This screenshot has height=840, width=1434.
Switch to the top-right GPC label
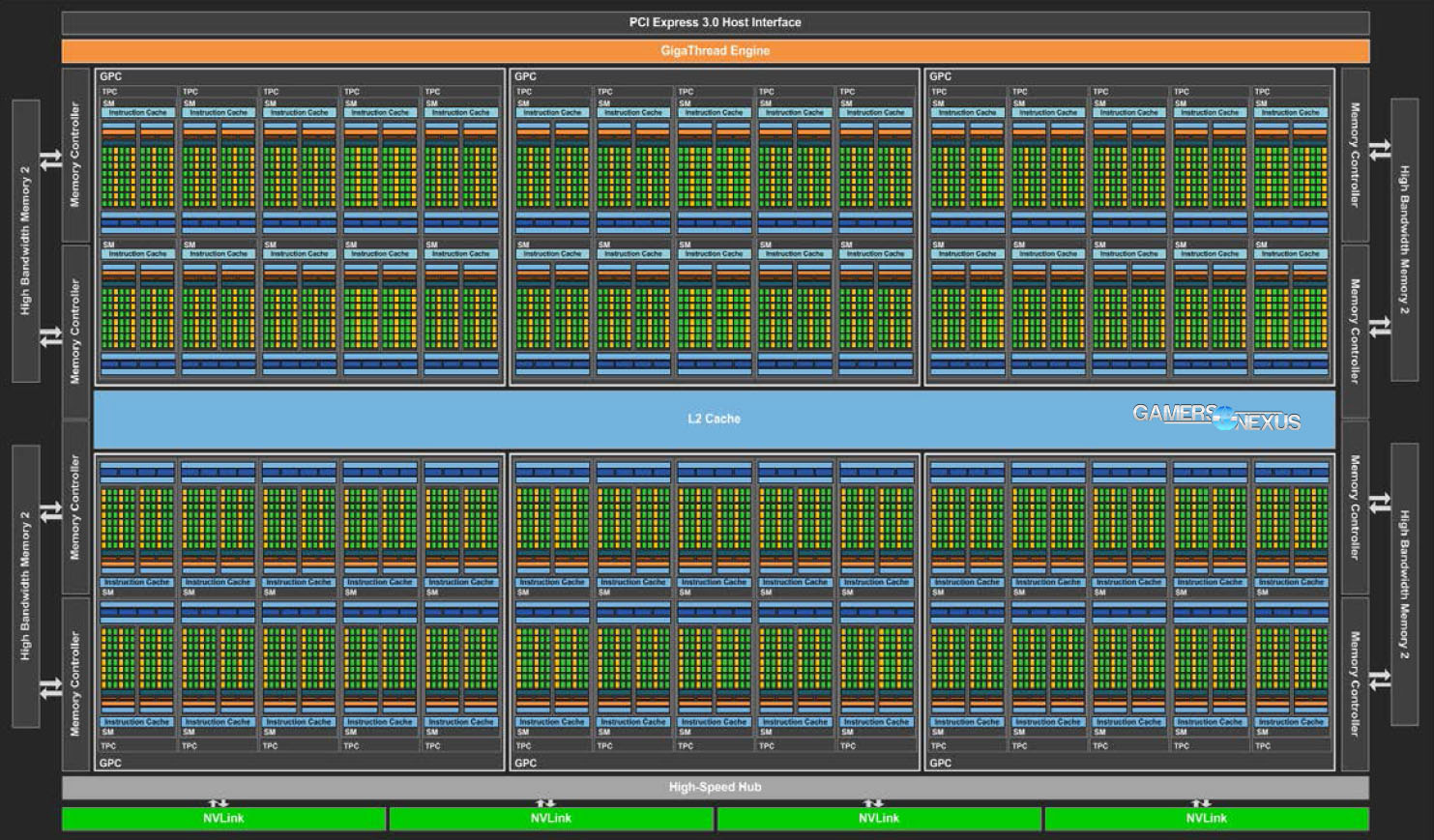click(x=939, y=75)
